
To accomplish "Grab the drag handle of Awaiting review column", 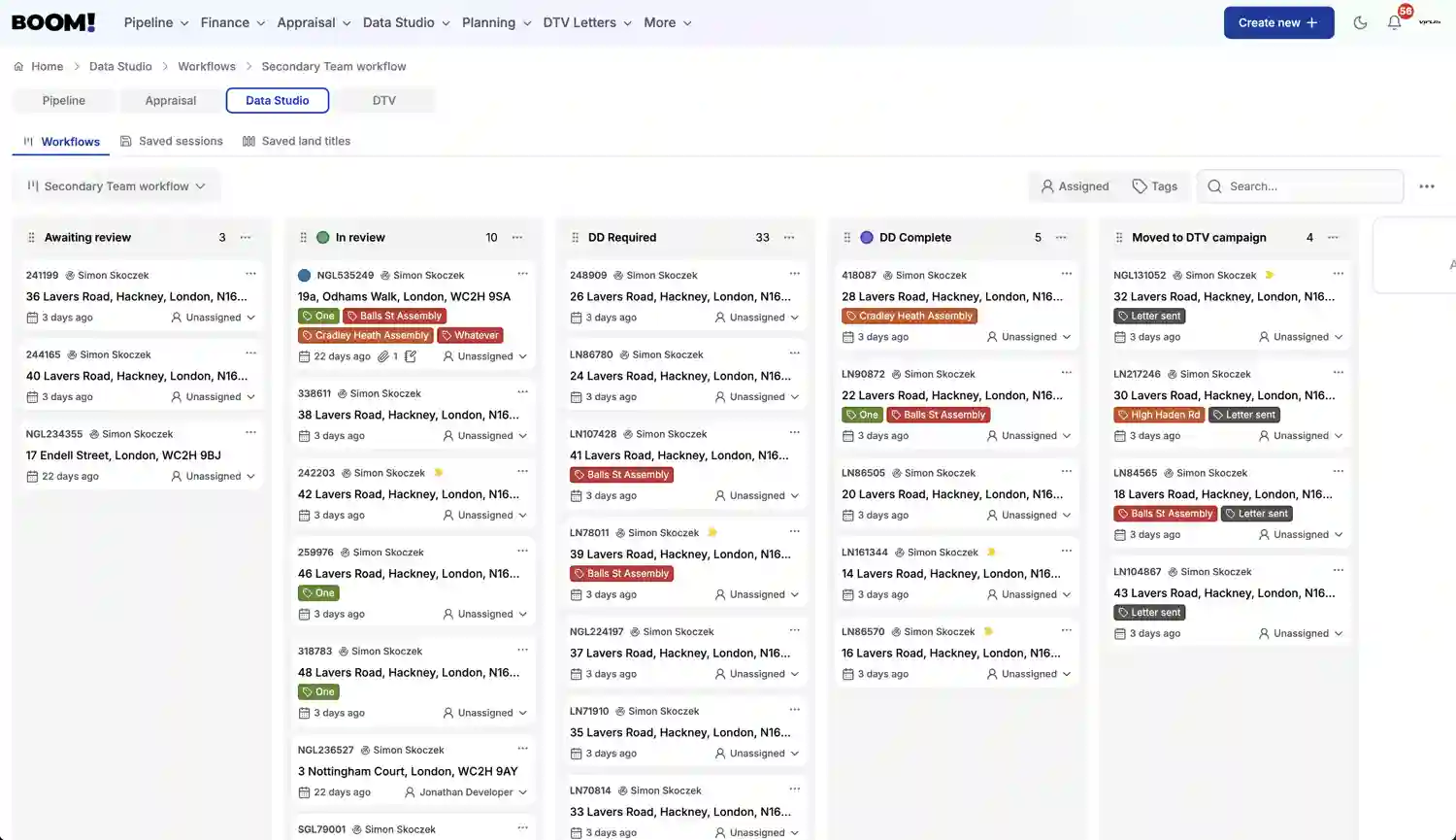I will coord(31,237).
